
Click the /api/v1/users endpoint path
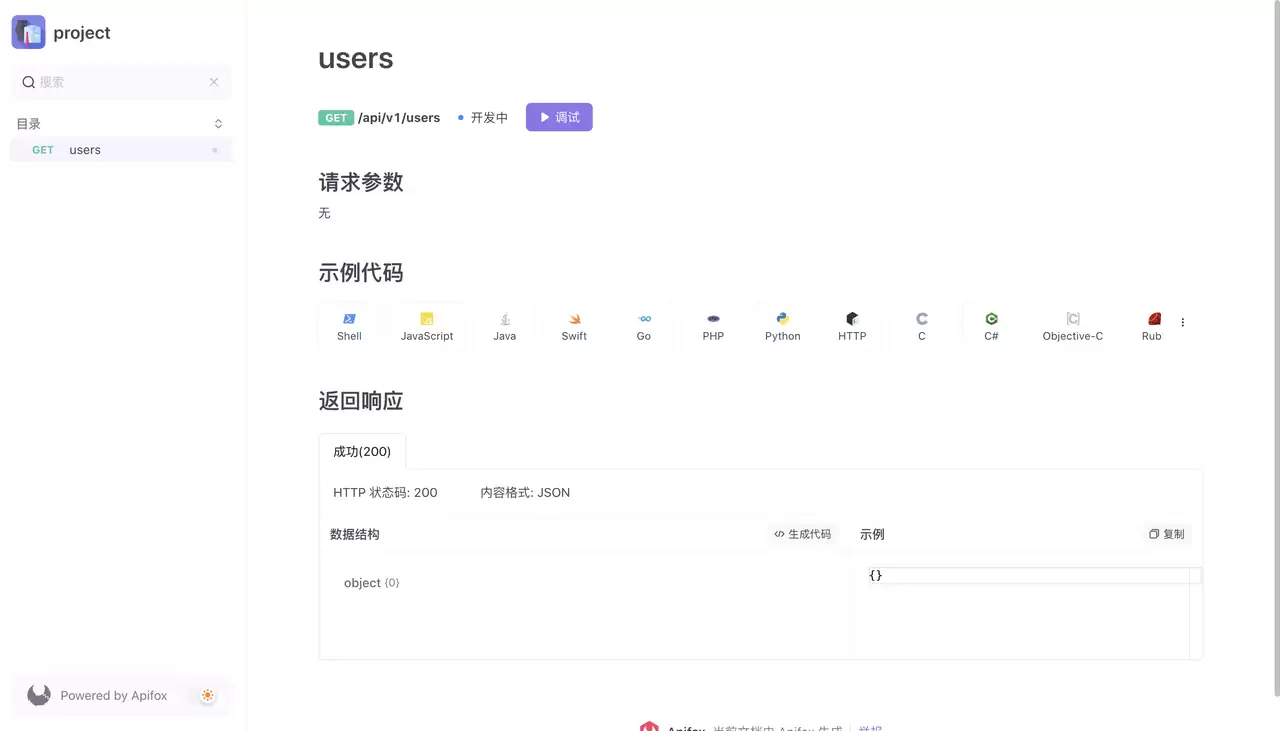coord(399,118)
